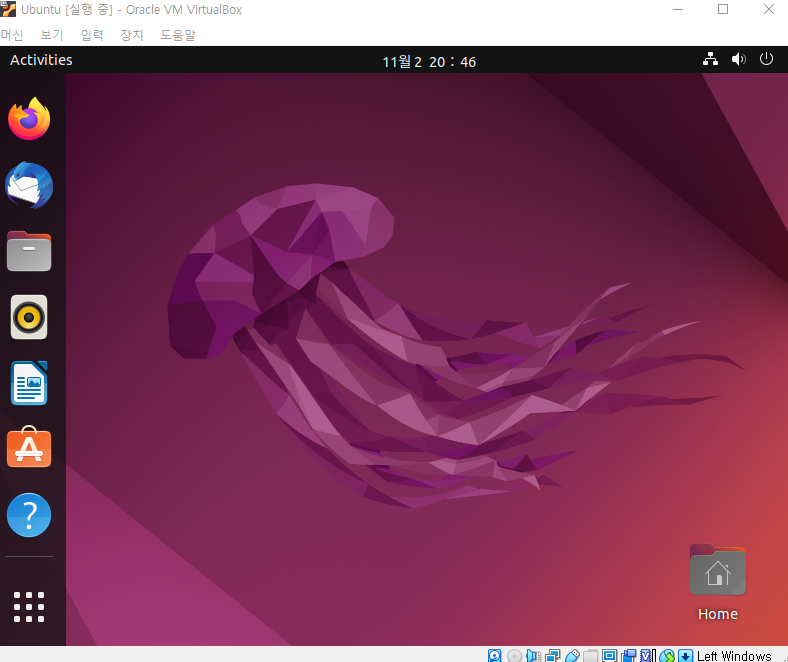Click the VirtualBox window title icon
This screenshot has height=662, width=788.
9,9
